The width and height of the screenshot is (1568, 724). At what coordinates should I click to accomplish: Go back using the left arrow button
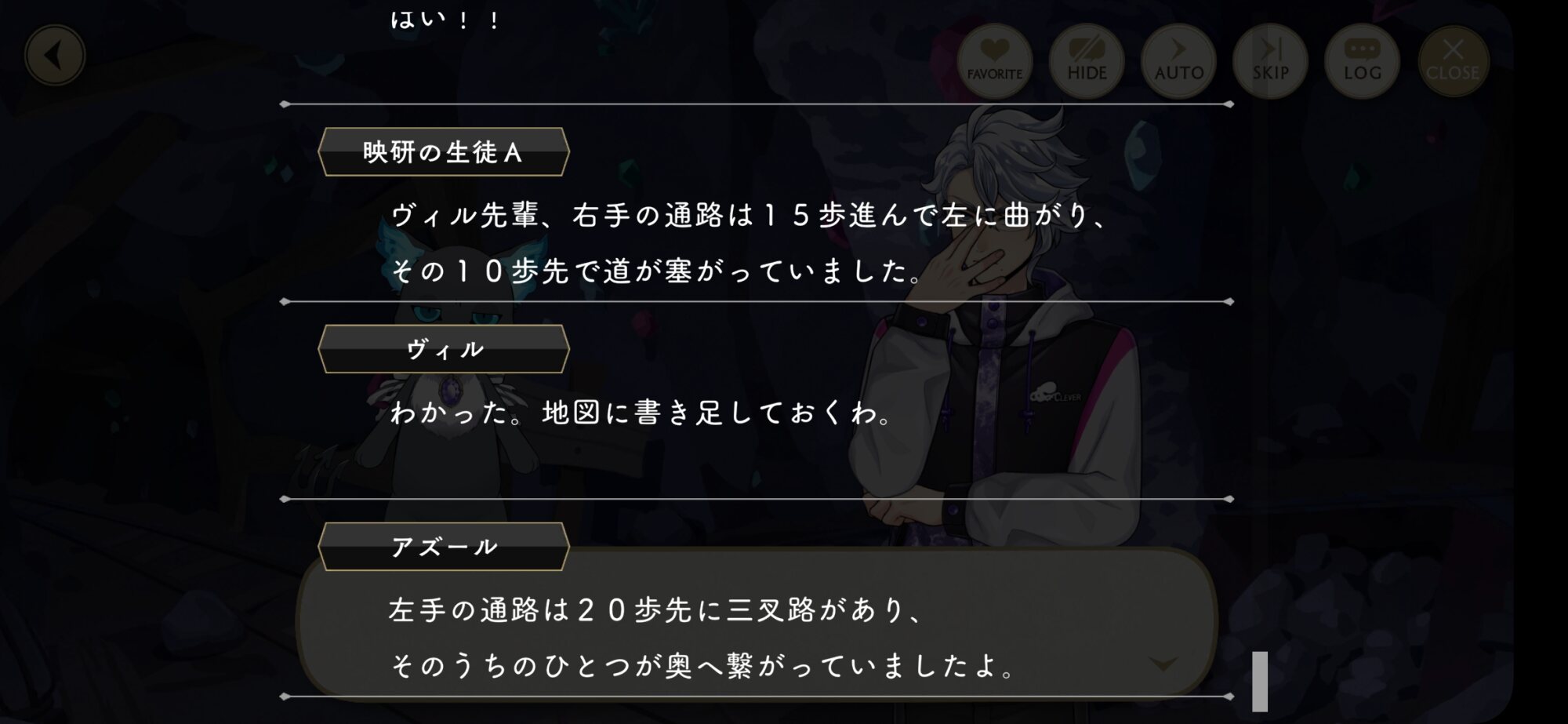[55, 56]
